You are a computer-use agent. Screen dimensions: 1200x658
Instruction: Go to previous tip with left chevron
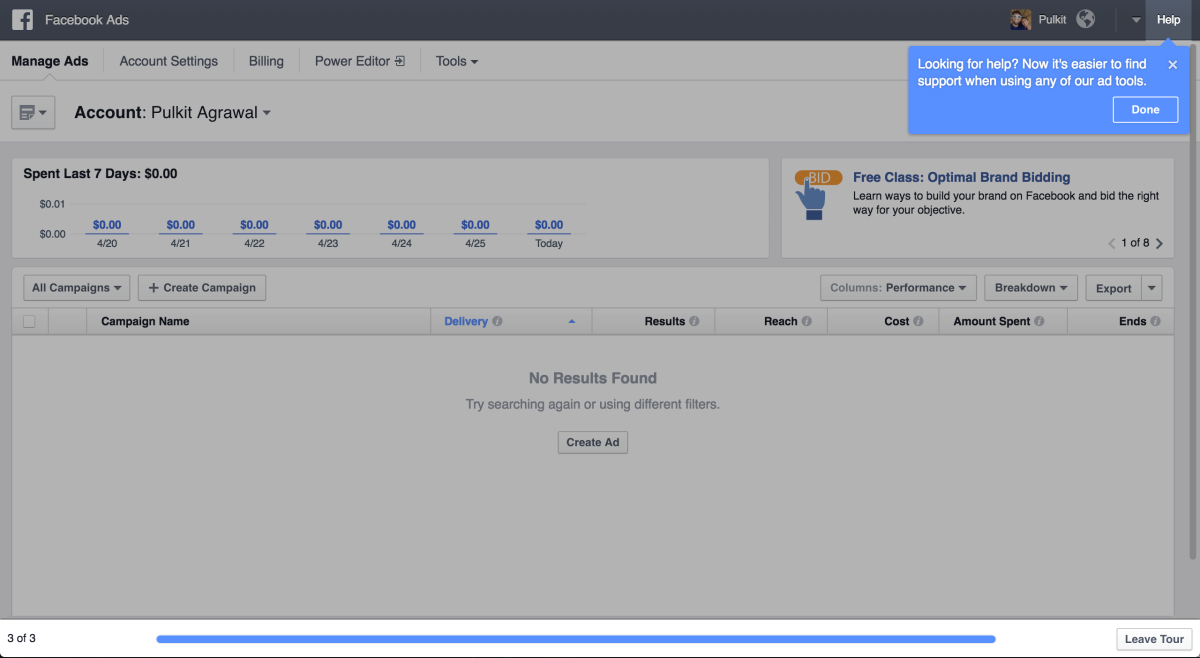pyautogui.click(x=1111, y=243)
